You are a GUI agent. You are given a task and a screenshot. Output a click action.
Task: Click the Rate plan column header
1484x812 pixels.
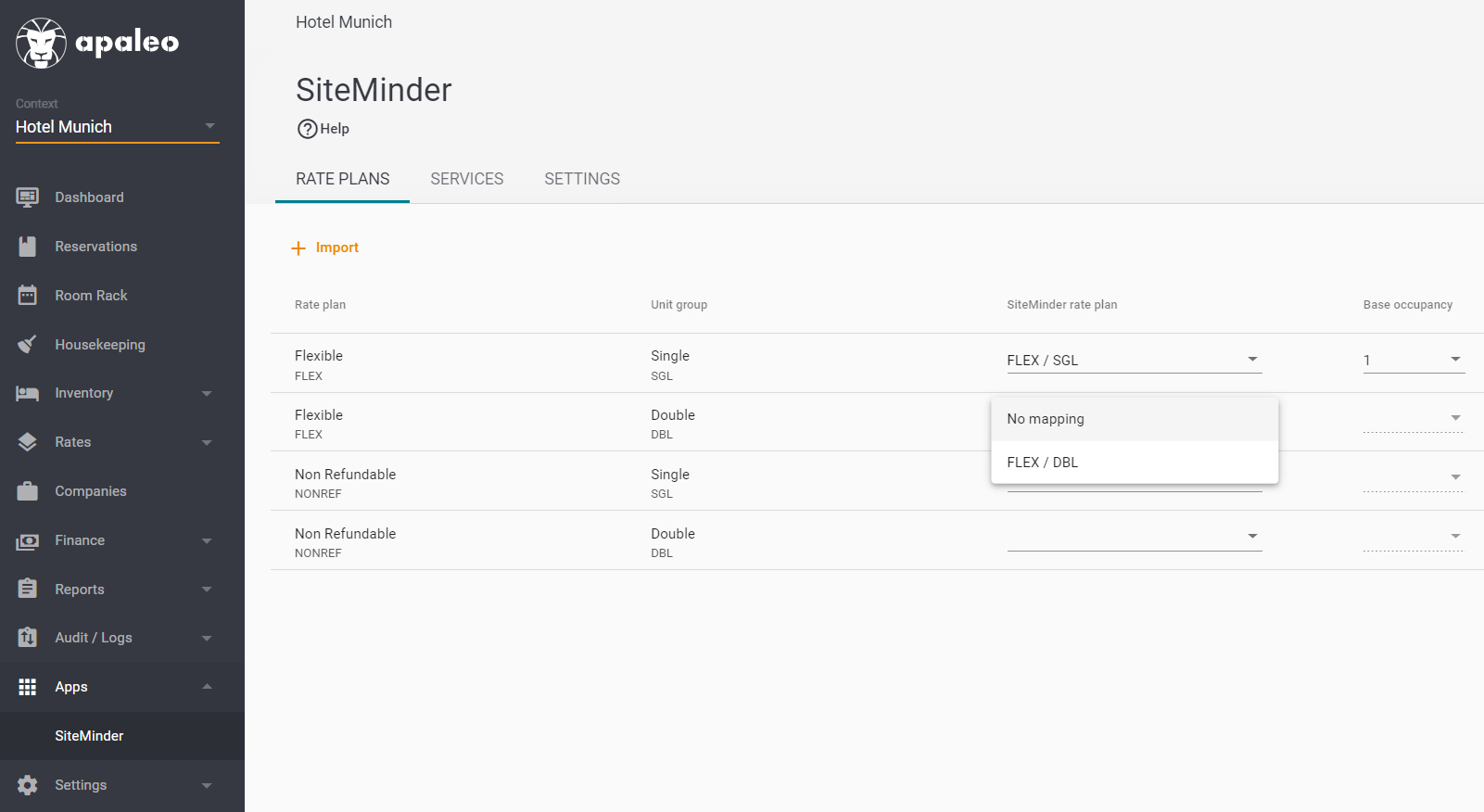point(320,305)
